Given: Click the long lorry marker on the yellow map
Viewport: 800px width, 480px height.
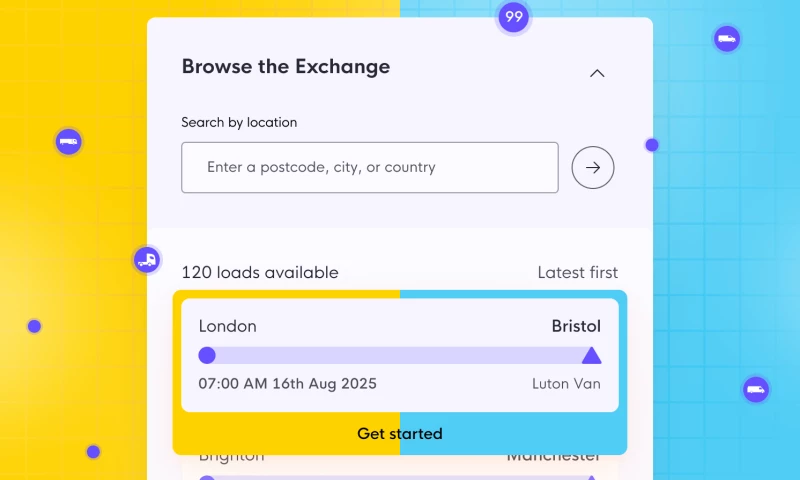Looking at the screenshot, I should point(68,142).
